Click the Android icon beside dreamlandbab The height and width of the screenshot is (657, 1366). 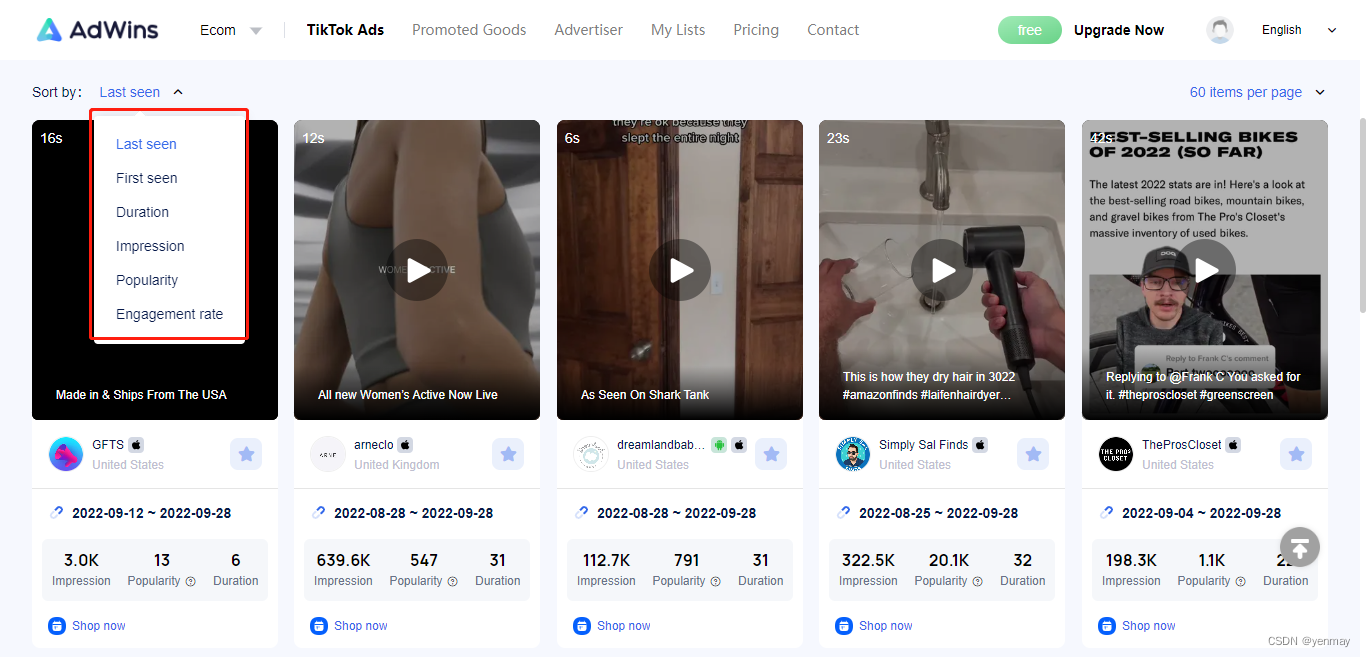point(719,445)
